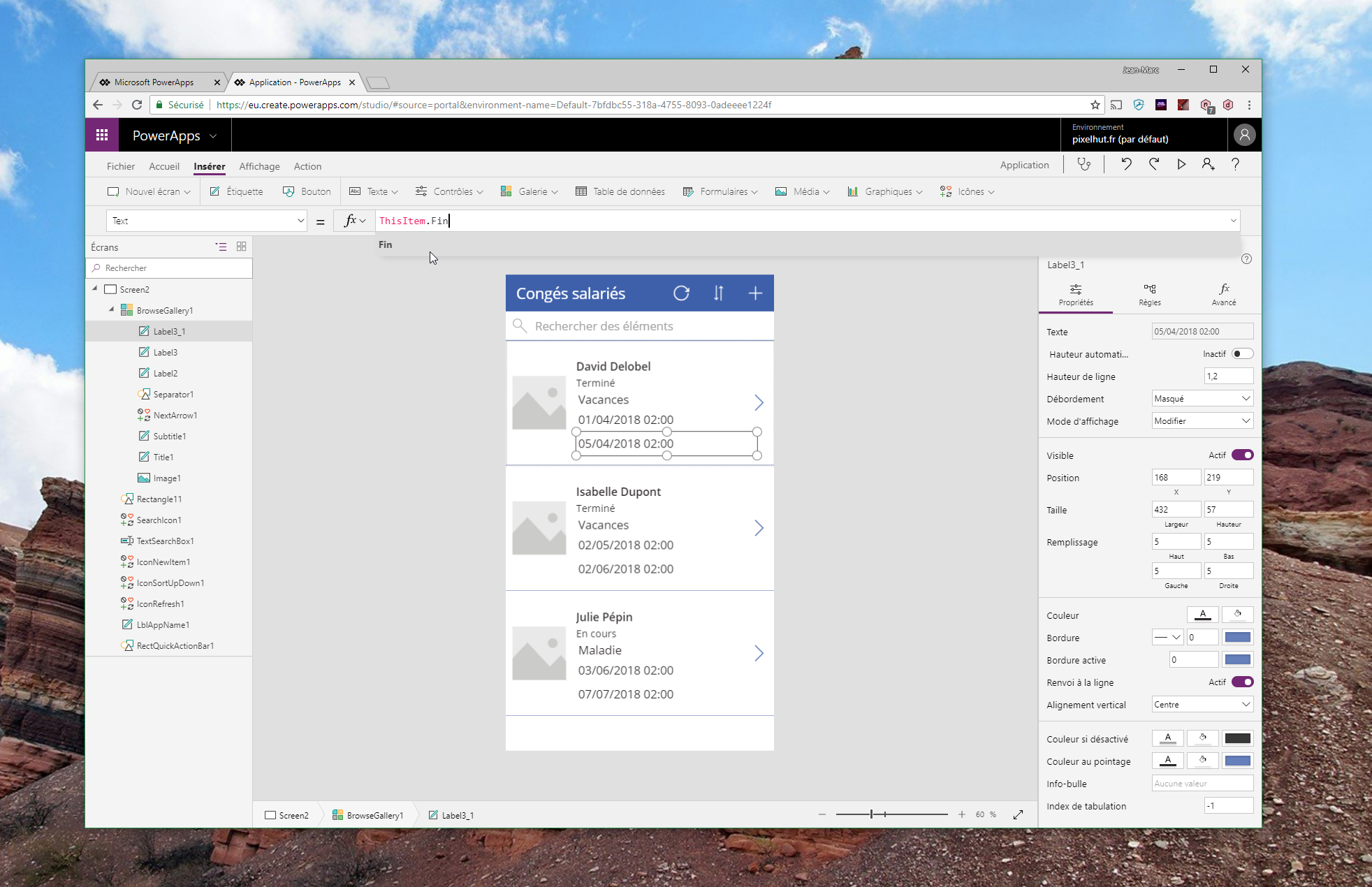Click the refresh icon in app header

click(x=681, y=293)
